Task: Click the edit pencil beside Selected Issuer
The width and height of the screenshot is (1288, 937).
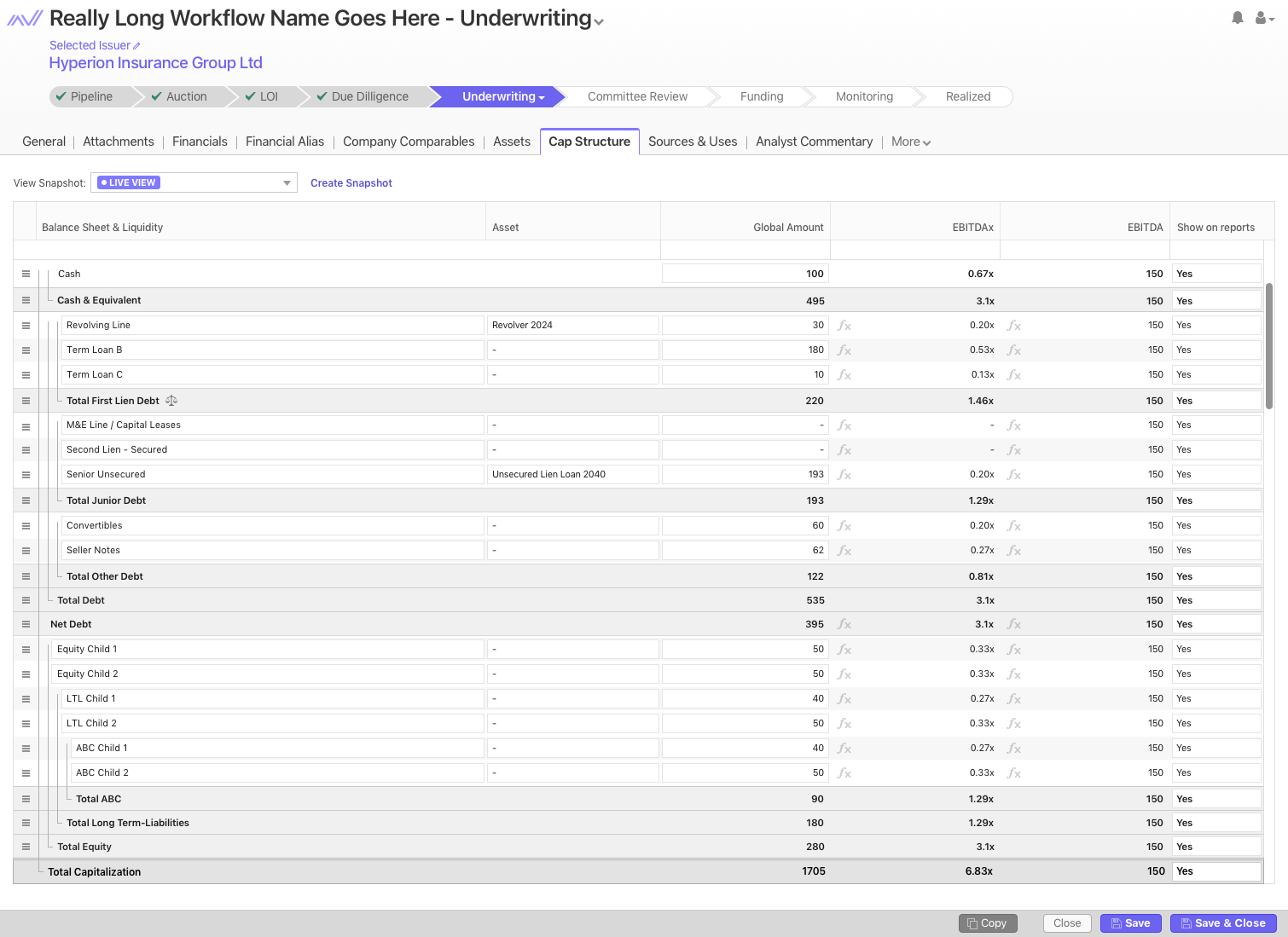Action: 136,46
